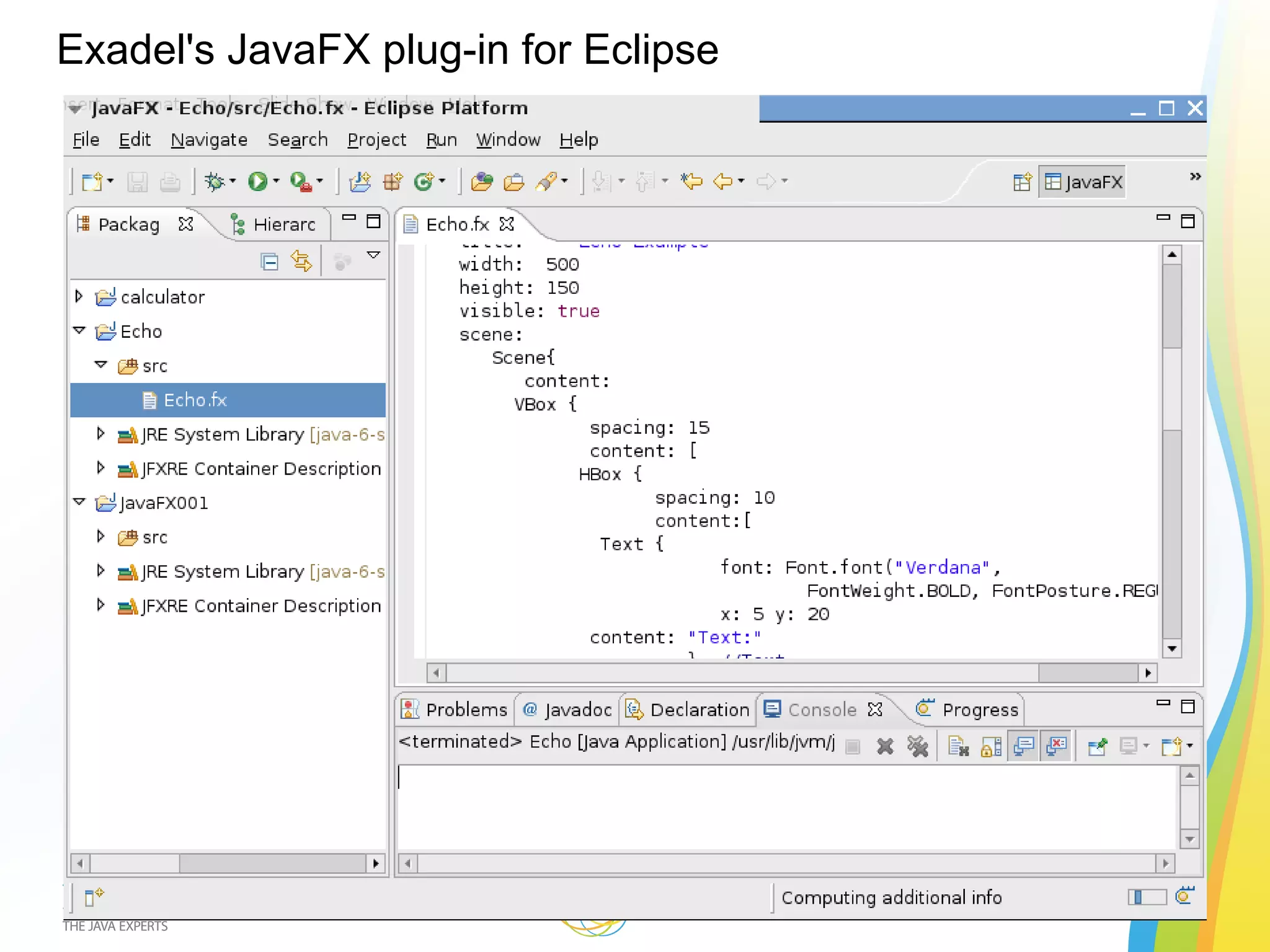Expand JRE System Library under Echo
Screen dimensions: 1270x952
[x=100, y=434]
